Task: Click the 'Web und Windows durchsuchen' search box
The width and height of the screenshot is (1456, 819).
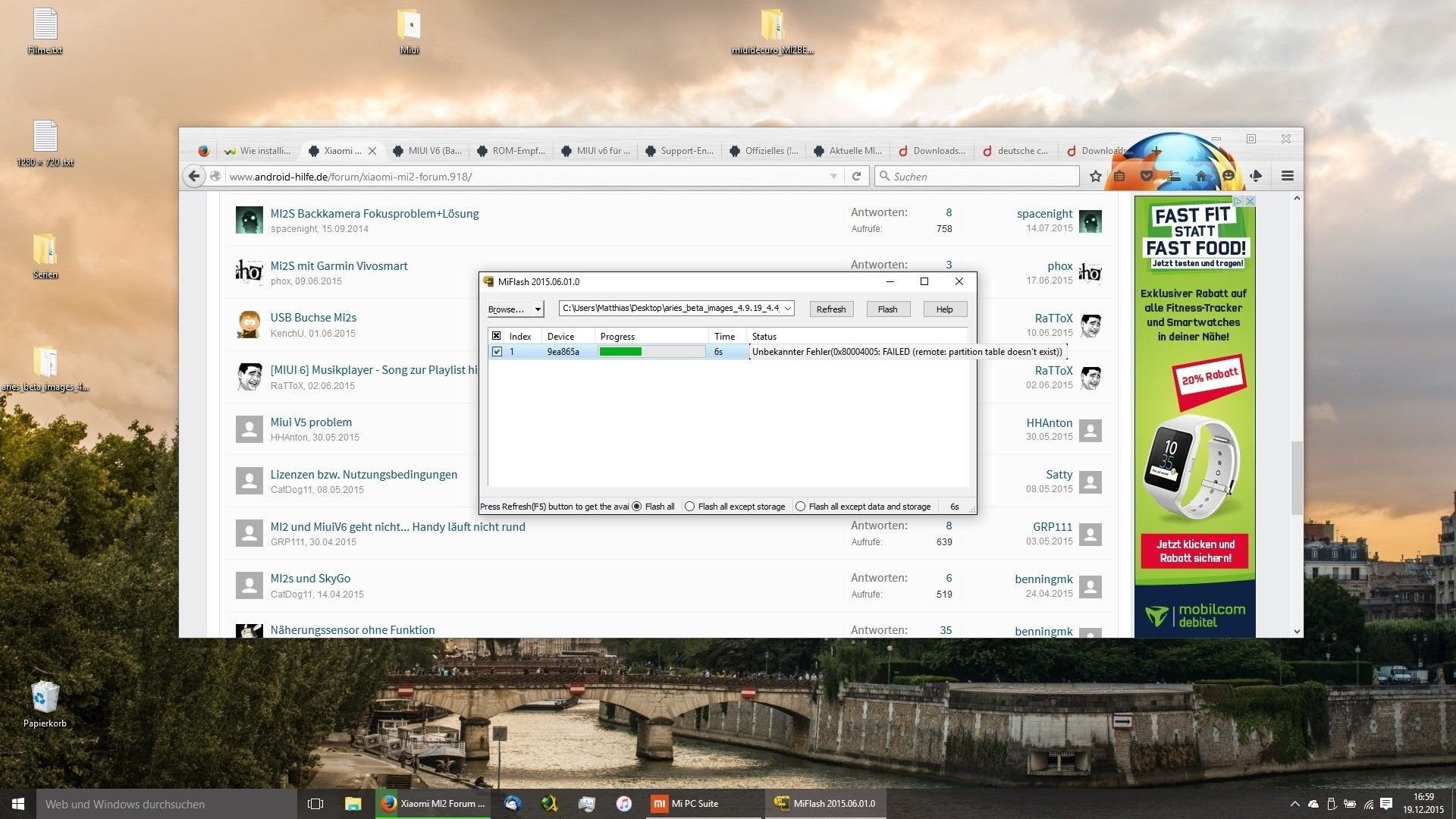Action: [x=166, y=804]
